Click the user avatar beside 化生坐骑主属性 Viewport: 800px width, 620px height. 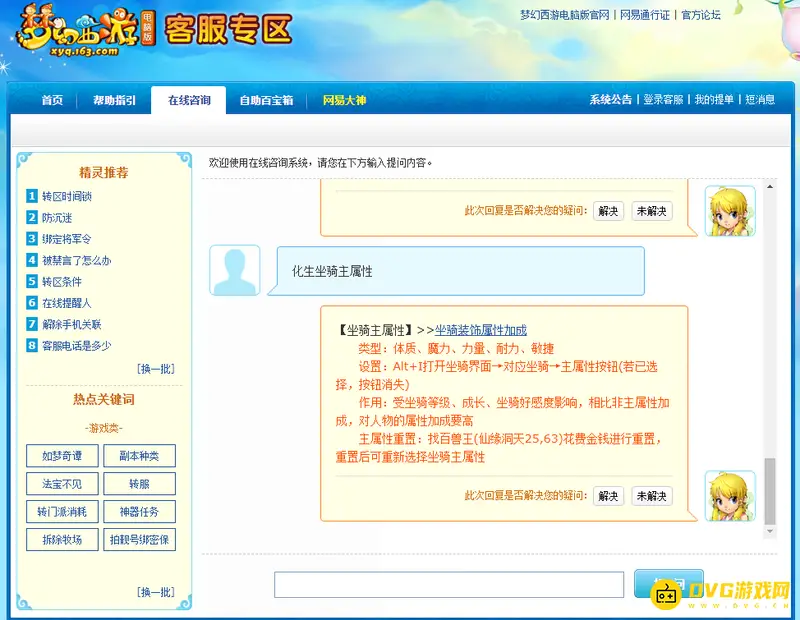(x=235, y=270)
